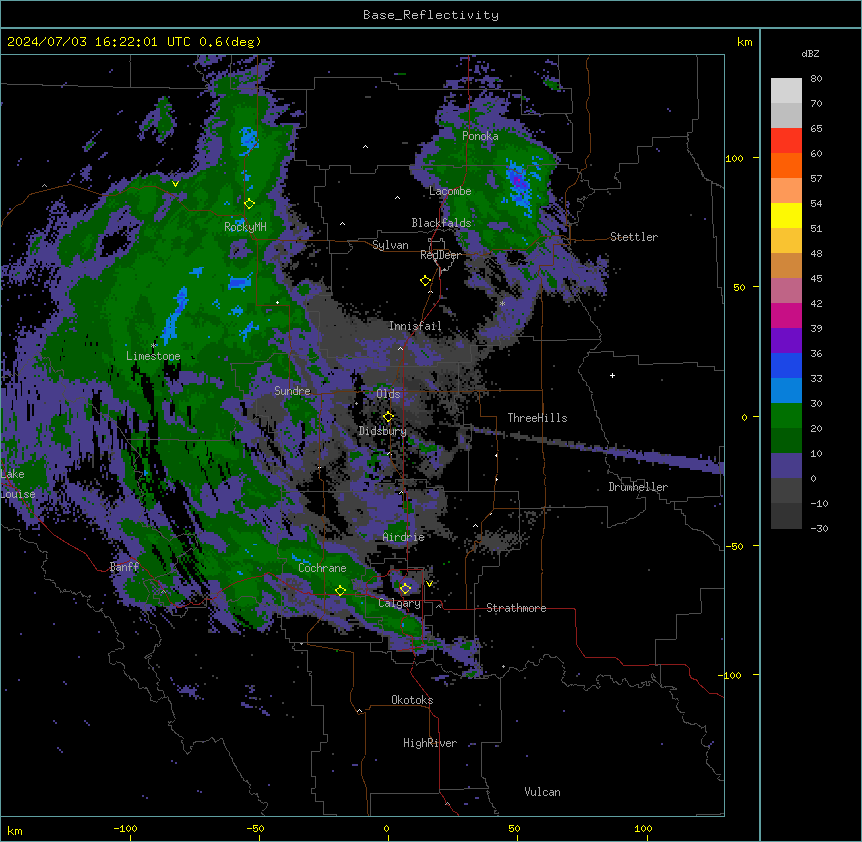Click the yellow diamond marker below RedDeer
862x842 pixels.
click(x=425, y=281)
